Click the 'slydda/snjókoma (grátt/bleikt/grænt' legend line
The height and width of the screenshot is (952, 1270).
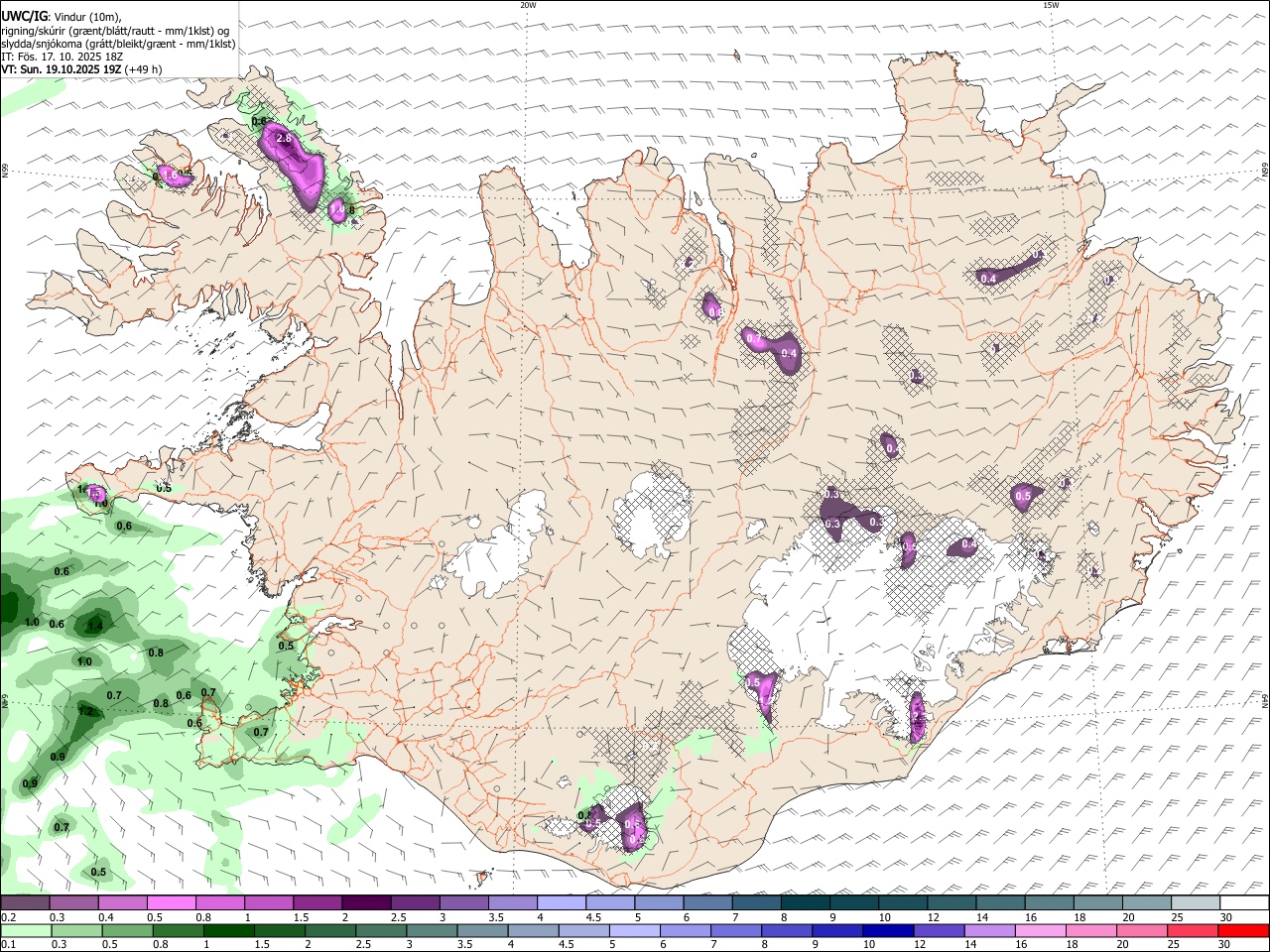click(x=119, y=44)
